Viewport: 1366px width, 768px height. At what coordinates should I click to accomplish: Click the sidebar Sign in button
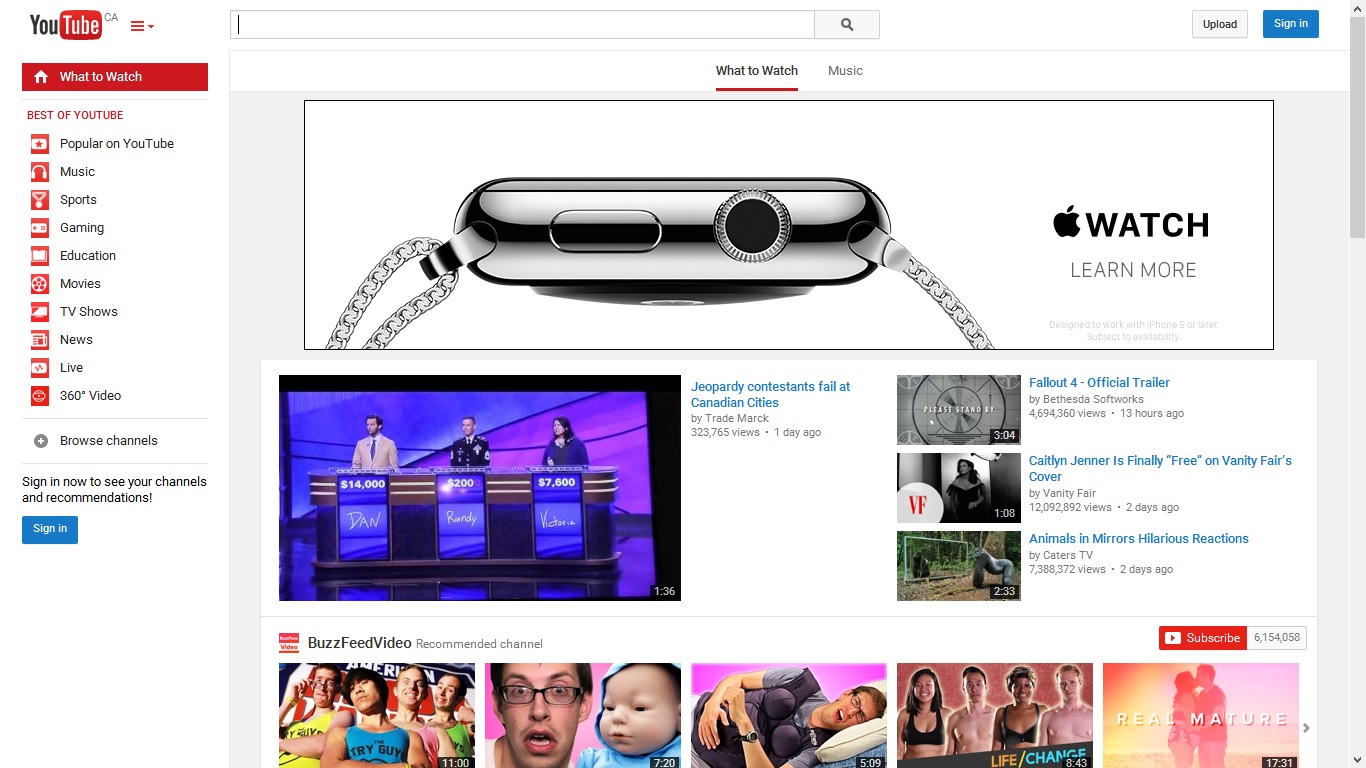click(50, 529)
